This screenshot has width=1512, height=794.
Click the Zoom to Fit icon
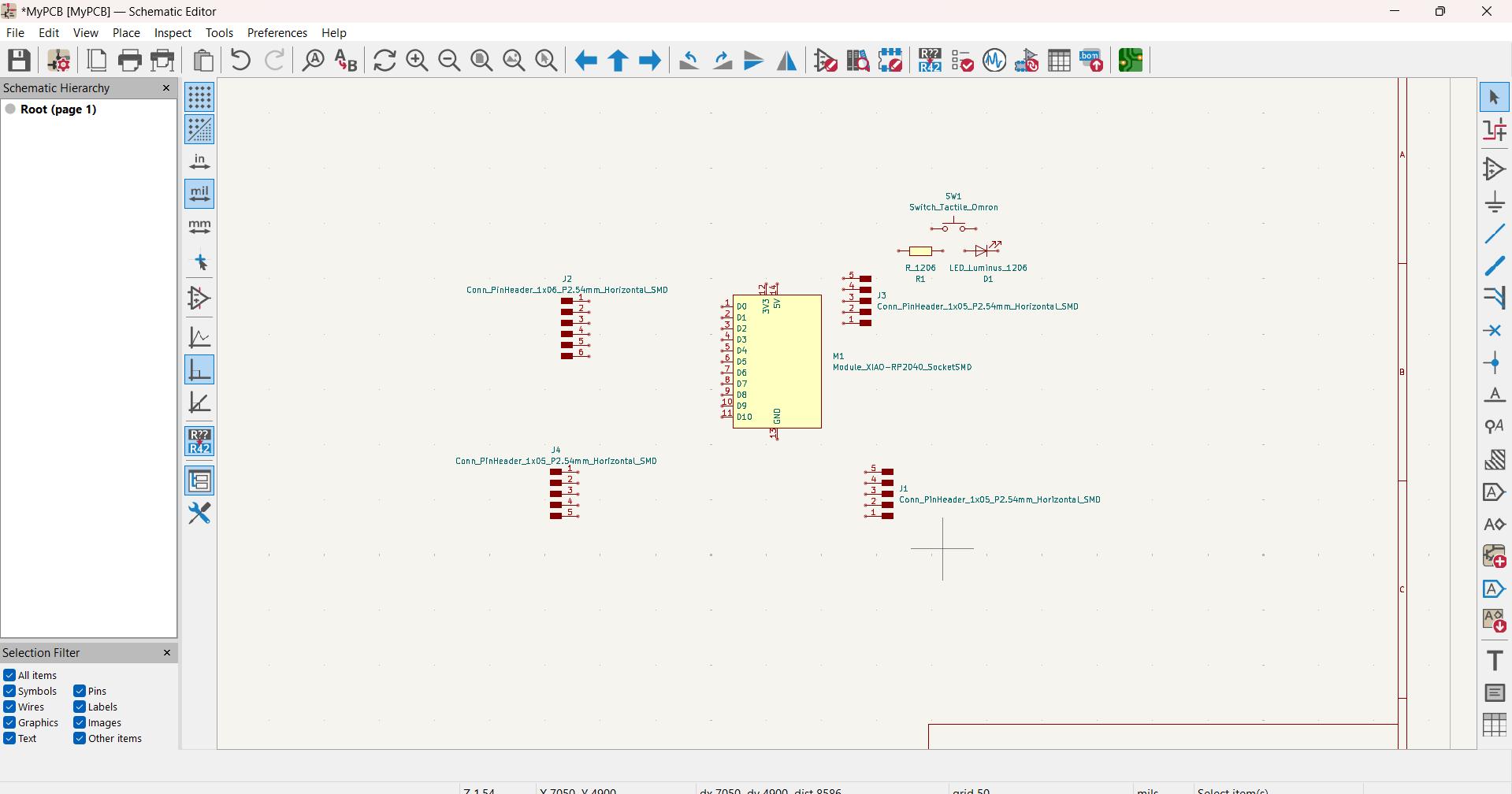tap(481, 61)
